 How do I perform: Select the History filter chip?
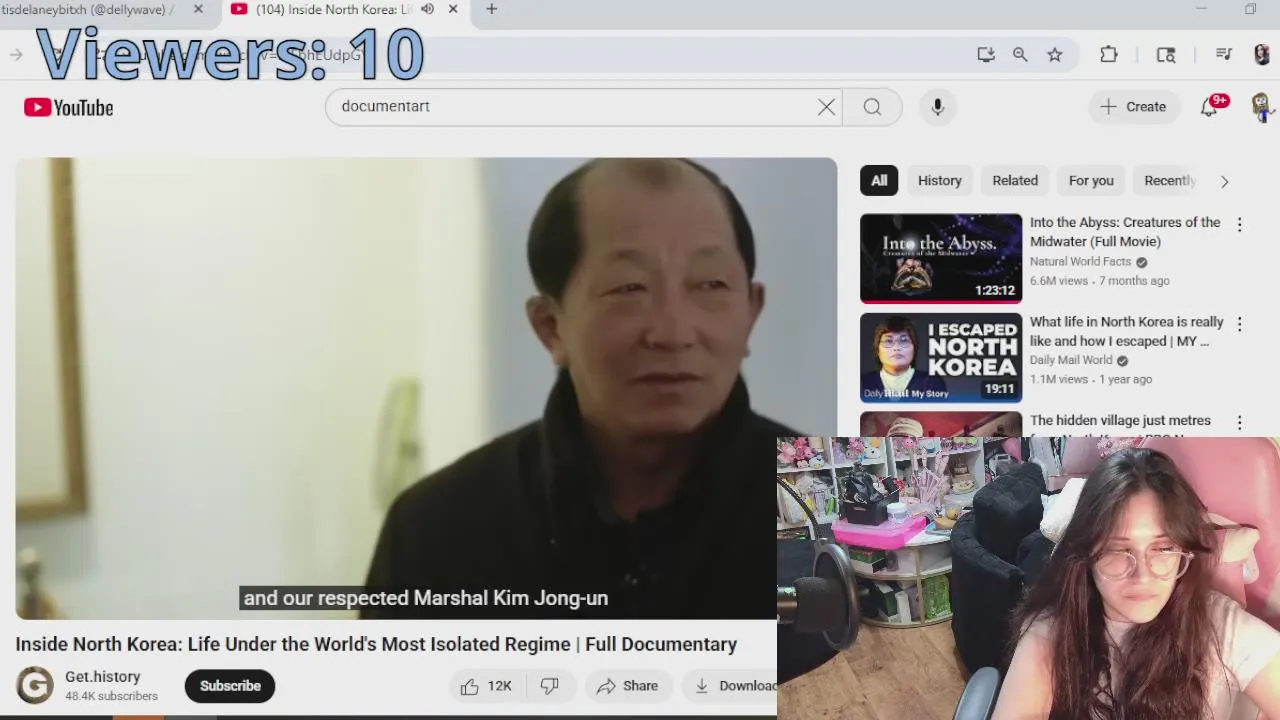coord(940,181)
